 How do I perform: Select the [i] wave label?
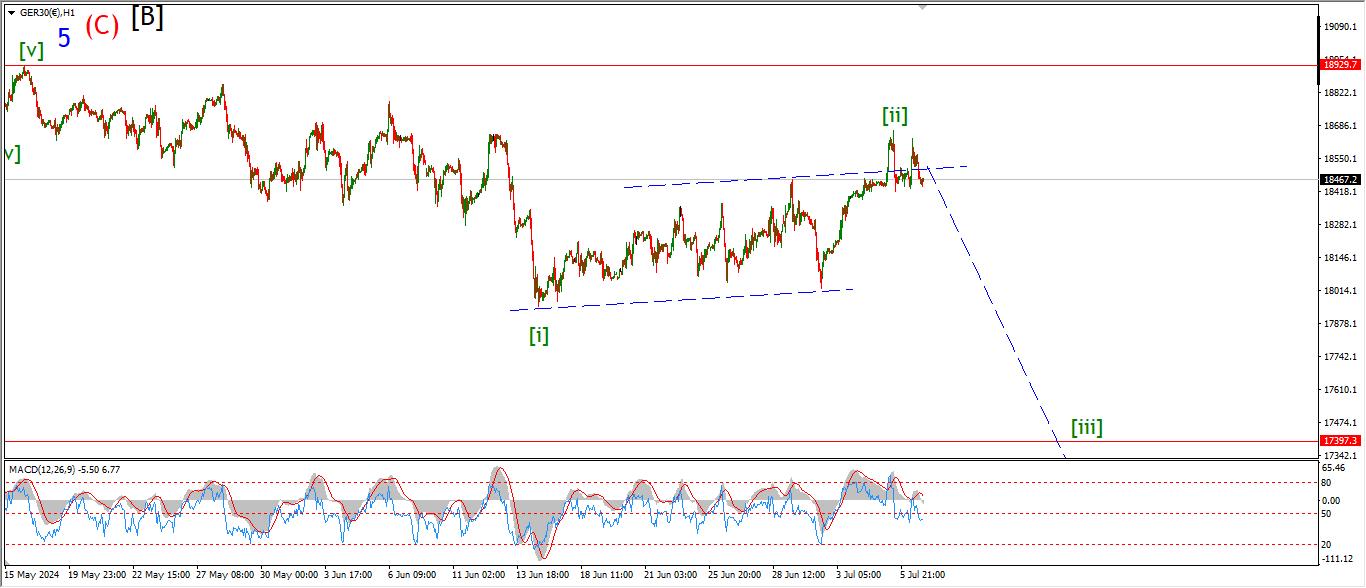point(538,335)
